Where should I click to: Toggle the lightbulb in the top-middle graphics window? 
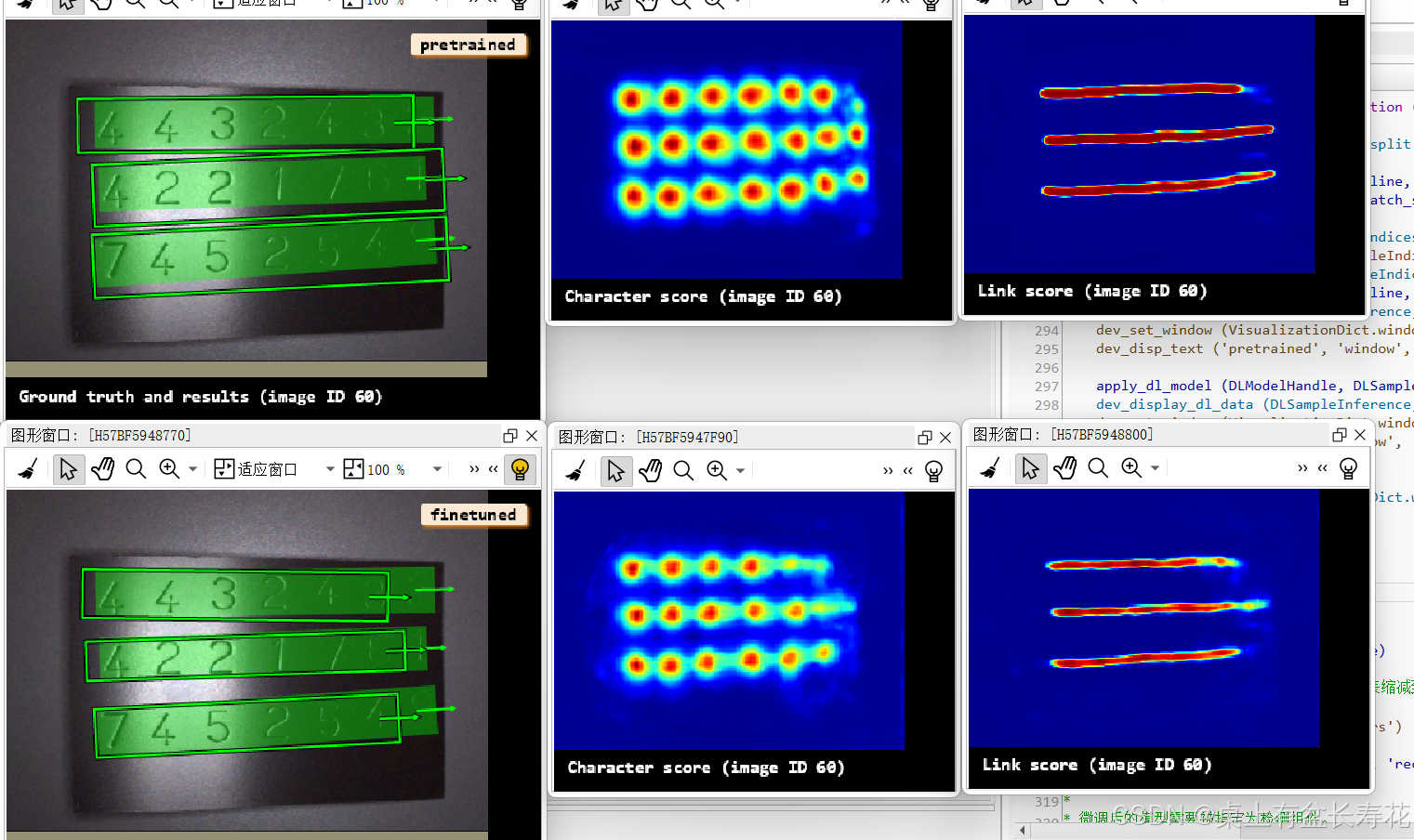tap(930, 6)
